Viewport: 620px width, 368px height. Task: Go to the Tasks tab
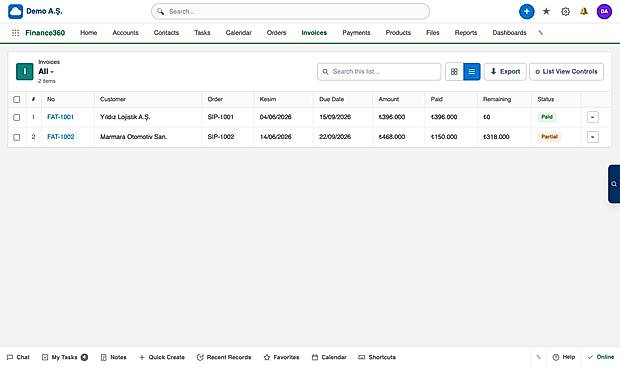(202, 33)
